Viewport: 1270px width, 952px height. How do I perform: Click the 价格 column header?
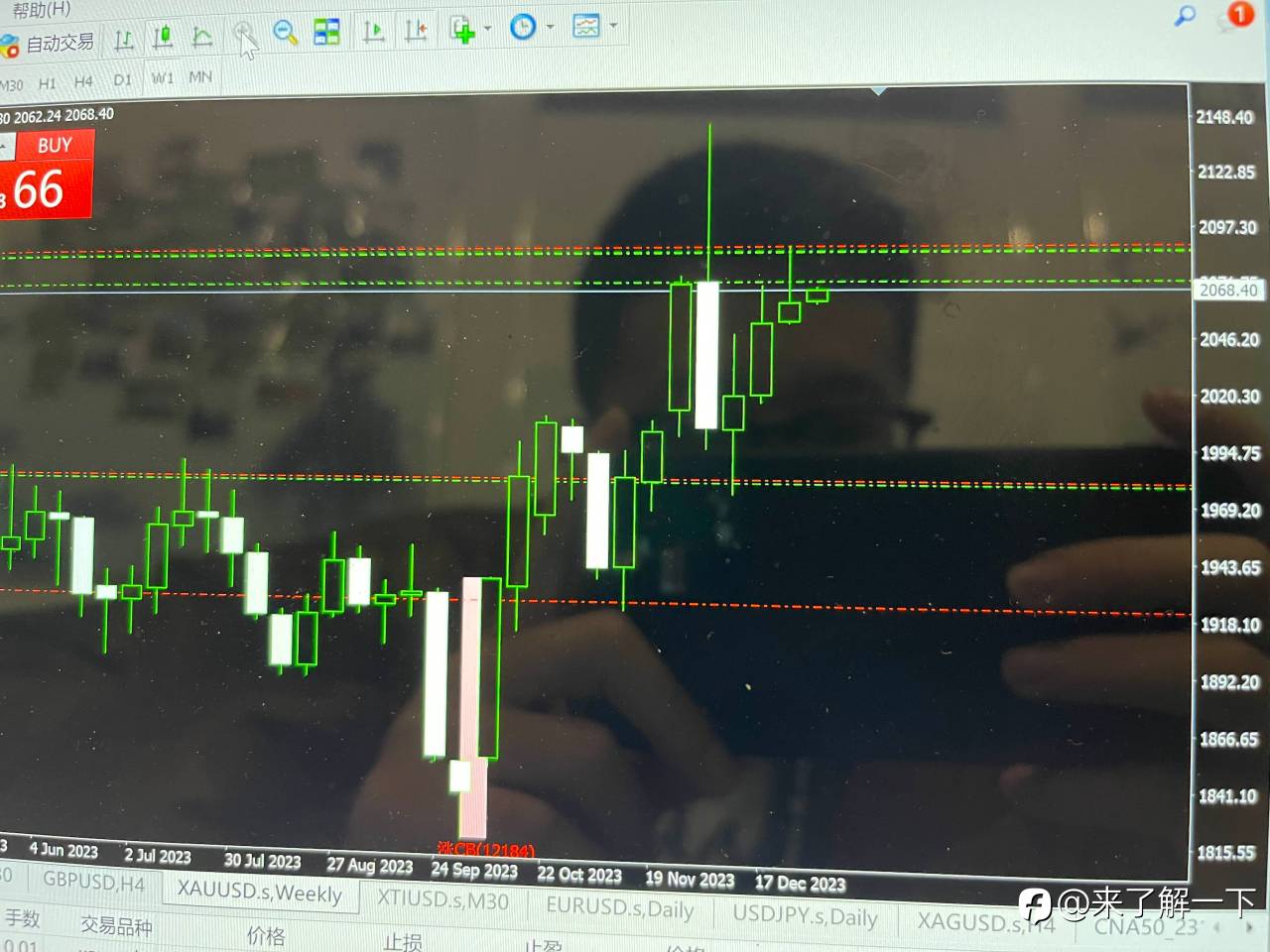266,936
